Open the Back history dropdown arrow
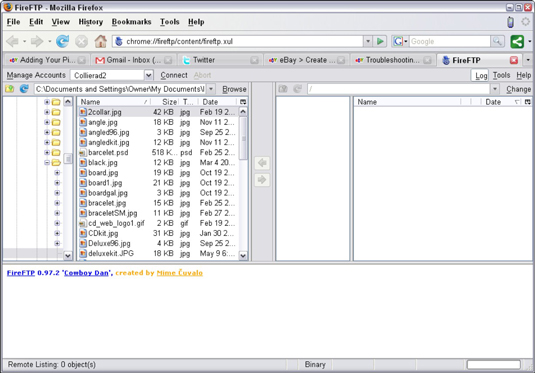 (x=25, y=41)
